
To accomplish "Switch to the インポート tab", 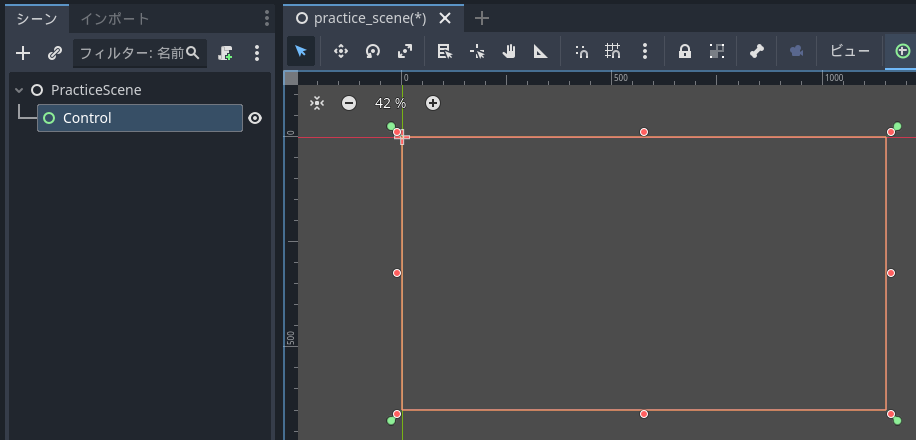I will click(115, 19).
